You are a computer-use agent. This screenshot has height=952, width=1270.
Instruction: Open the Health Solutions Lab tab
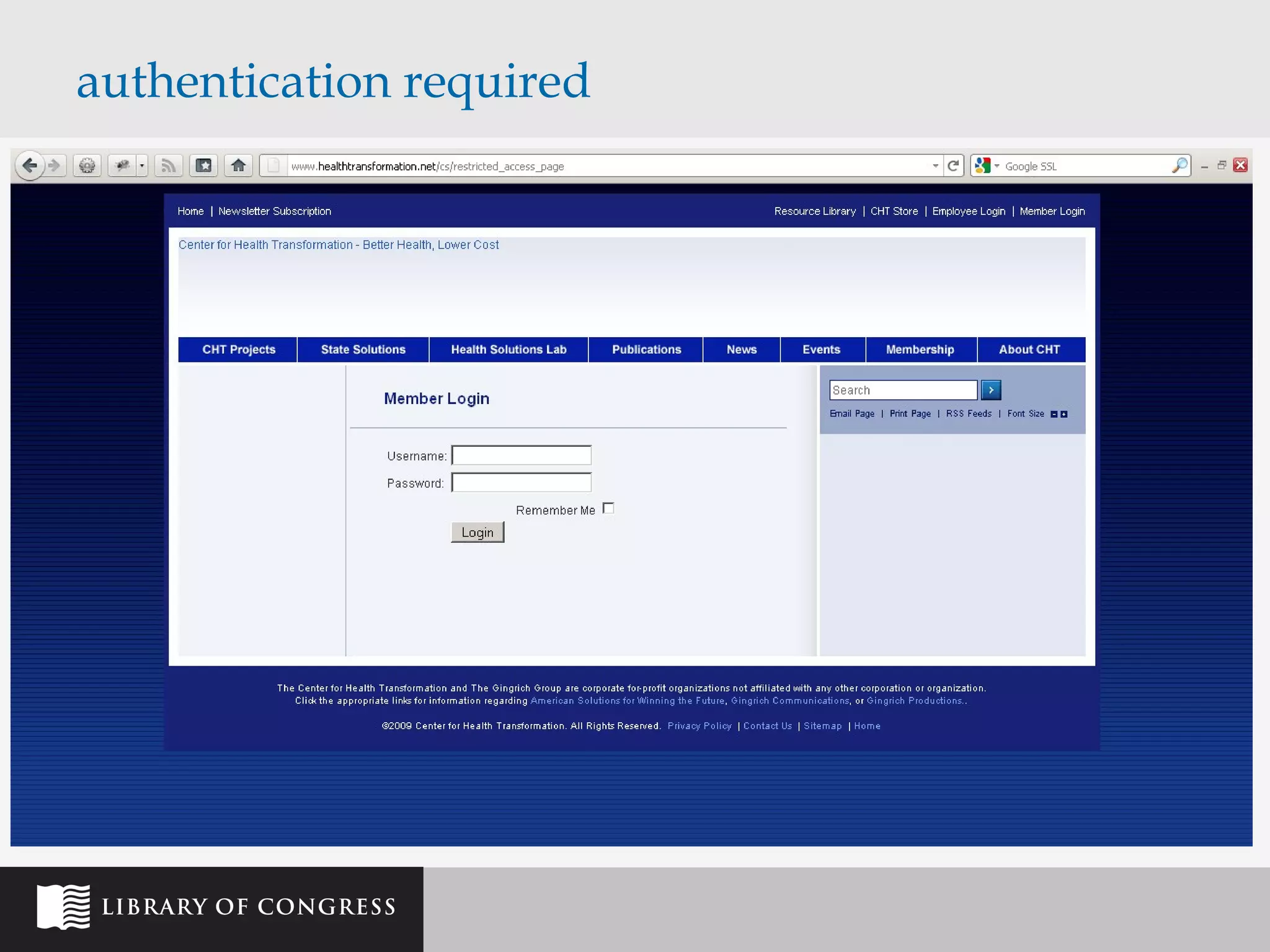coord(508,350)
